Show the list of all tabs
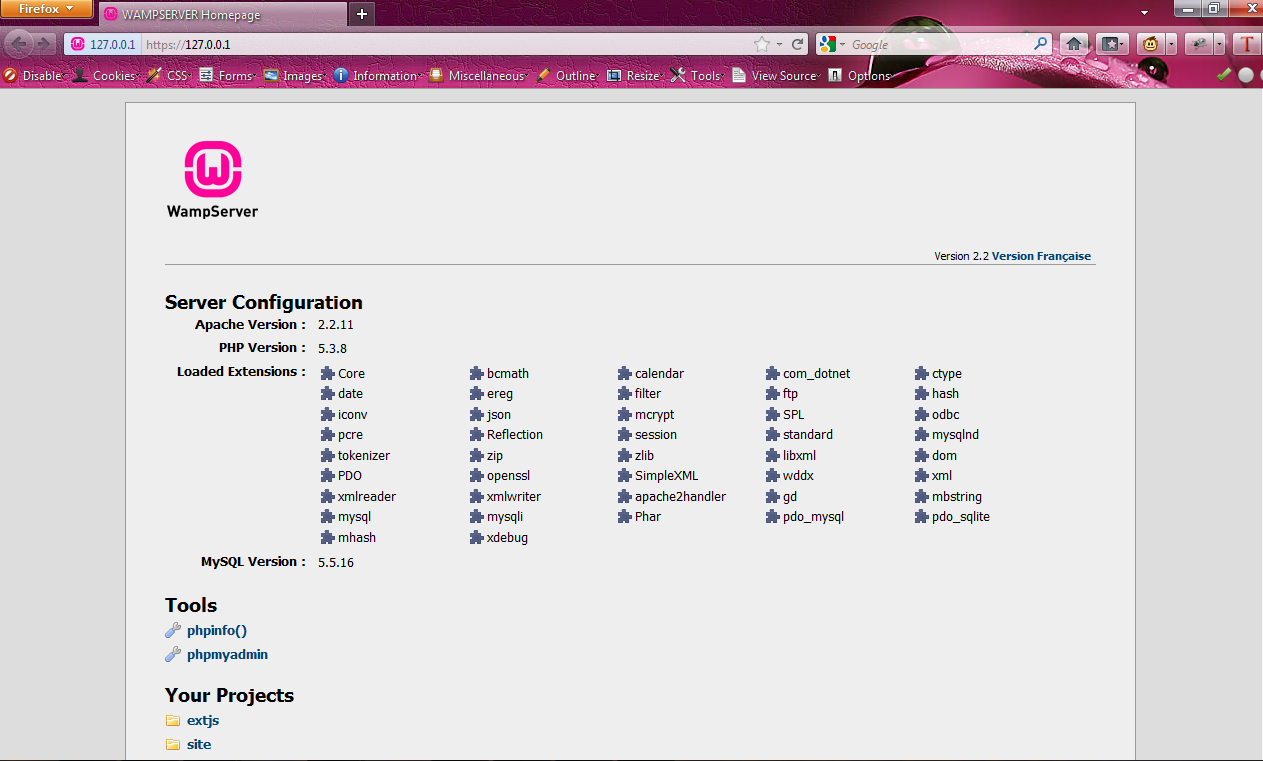Viewport: 1263px width, 761px height. [x=1144, y=13]
